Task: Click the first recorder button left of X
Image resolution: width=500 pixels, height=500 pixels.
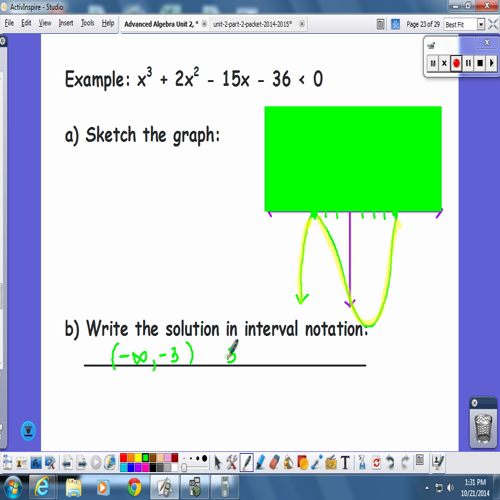Action: coord(433,63)
